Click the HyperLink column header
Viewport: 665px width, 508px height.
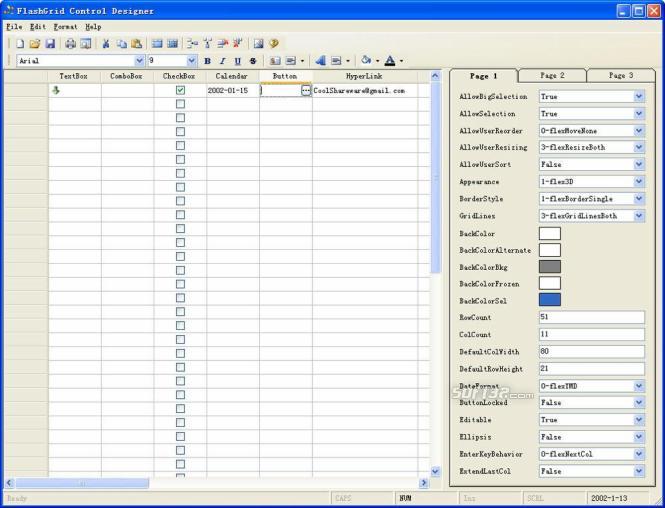pos(365,76)
